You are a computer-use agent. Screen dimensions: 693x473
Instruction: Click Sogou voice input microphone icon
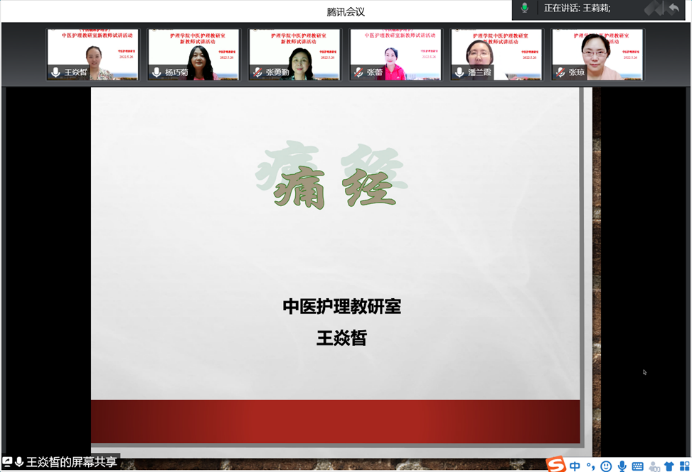click(622, 465)
